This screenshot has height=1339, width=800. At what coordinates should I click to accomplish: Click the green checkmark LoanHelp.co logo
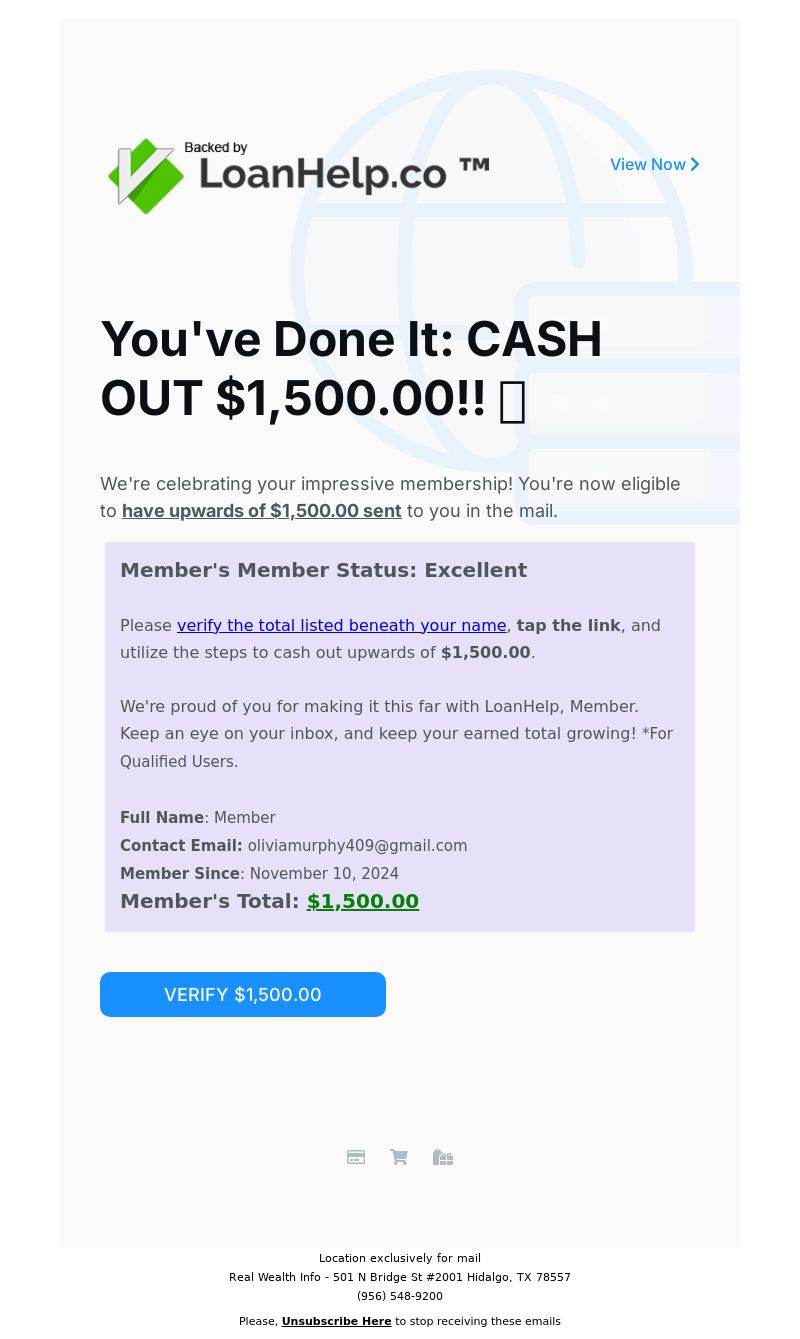(299, 175)
